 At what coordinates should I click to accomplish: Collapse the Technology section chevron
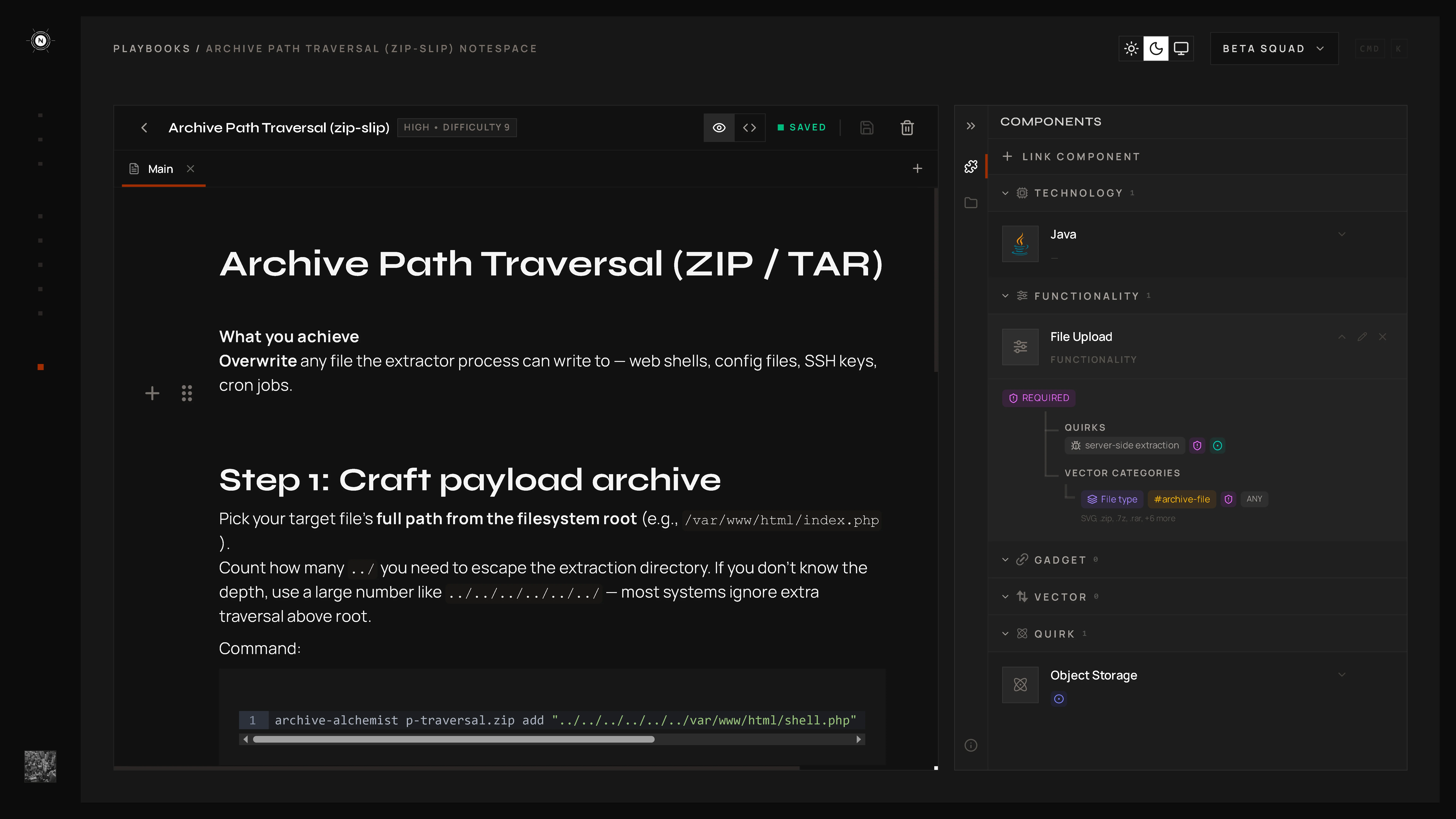[1005, 193]
